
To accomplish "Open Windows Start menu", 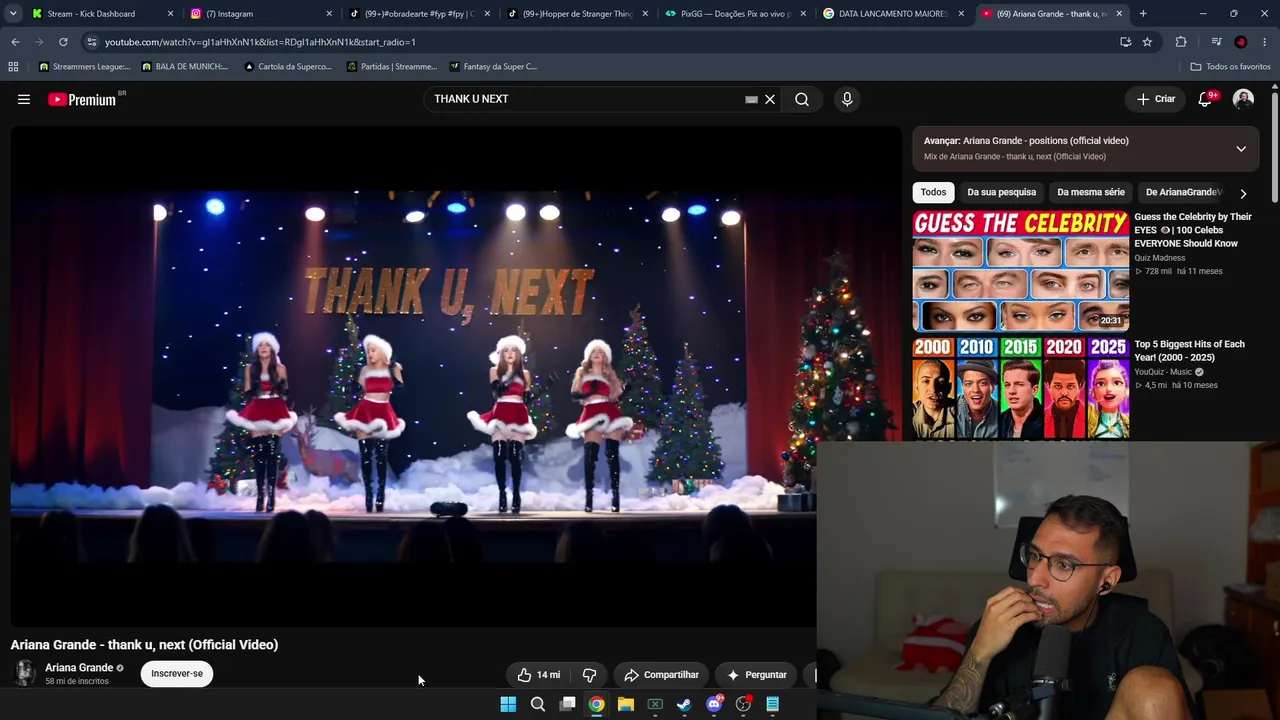I will coord(508,704).
